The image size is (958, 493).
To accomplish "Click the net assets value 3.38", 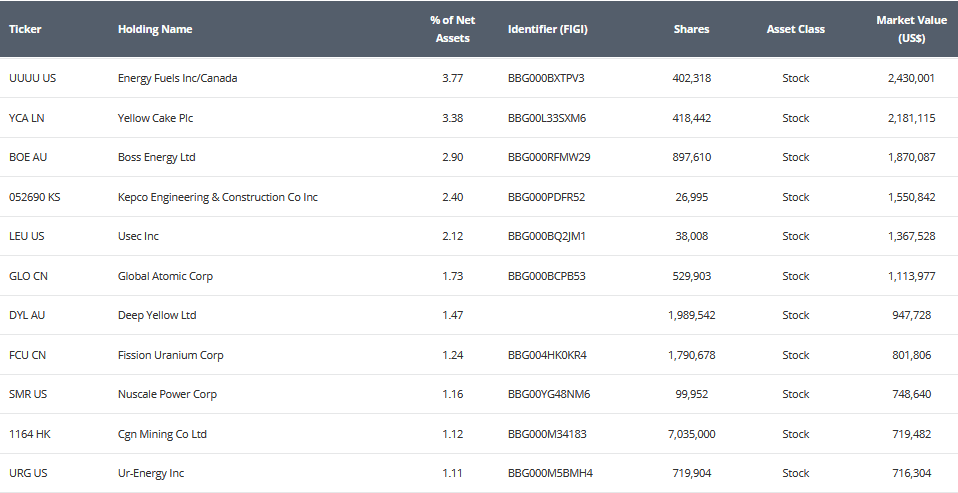I will pos(453,118).
